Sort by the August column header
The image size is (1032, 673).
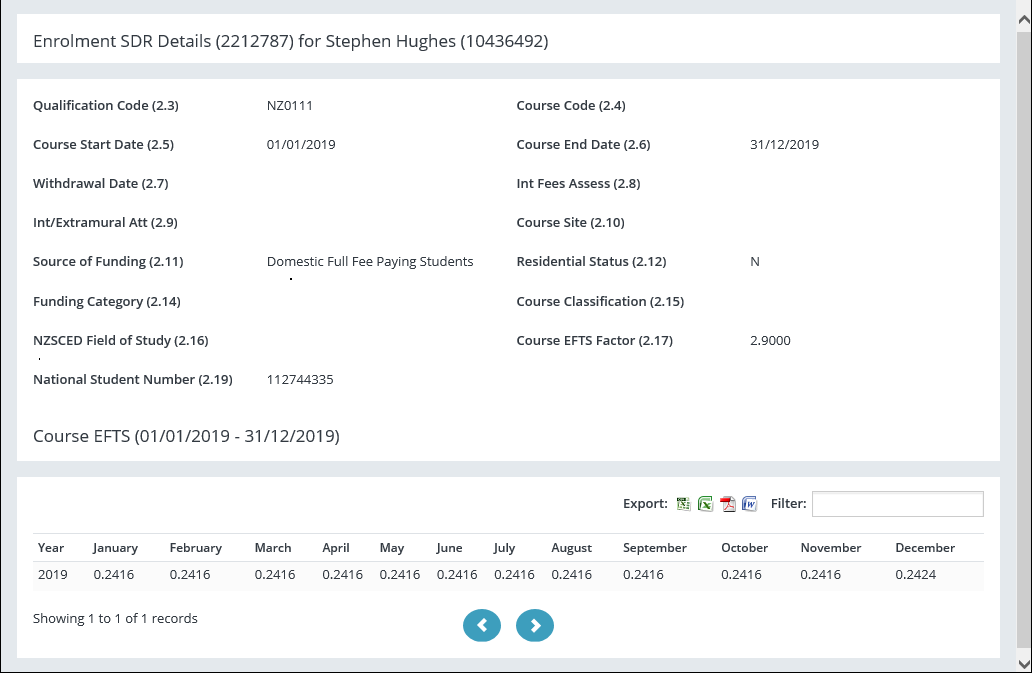click(x=571, y=548)
